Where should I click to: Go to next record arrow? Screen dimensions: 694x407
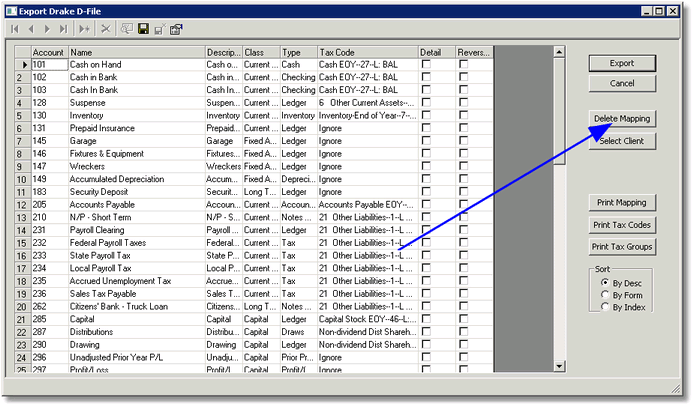(47, 29)
